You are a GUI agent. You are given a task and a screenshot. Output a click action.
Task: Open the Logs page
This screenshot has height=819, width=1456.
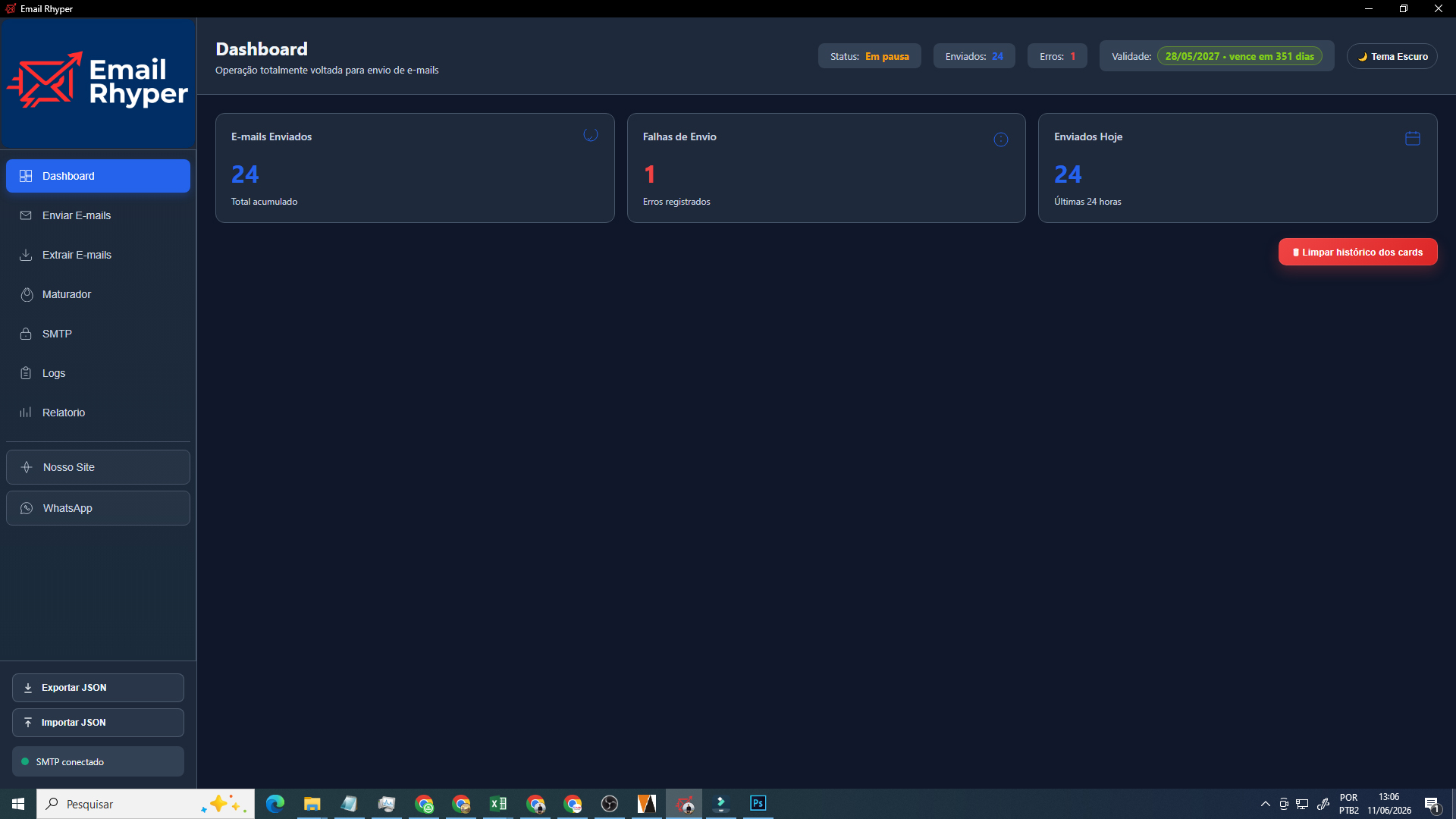click(x=98, y=373)
